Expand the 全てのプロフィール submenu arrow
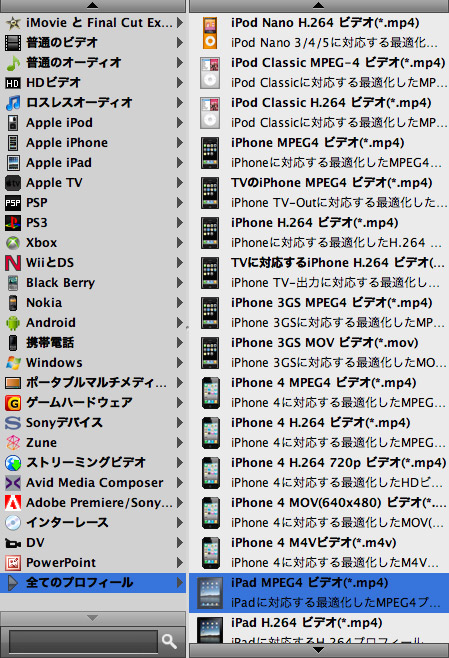 pos(180,582)
